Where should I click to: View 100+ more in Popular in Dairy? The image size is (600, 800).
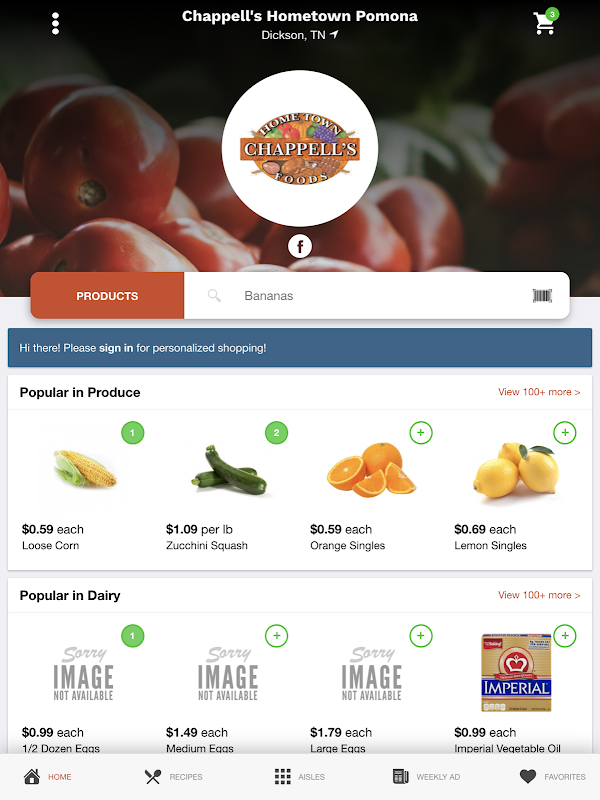(539, 595)
